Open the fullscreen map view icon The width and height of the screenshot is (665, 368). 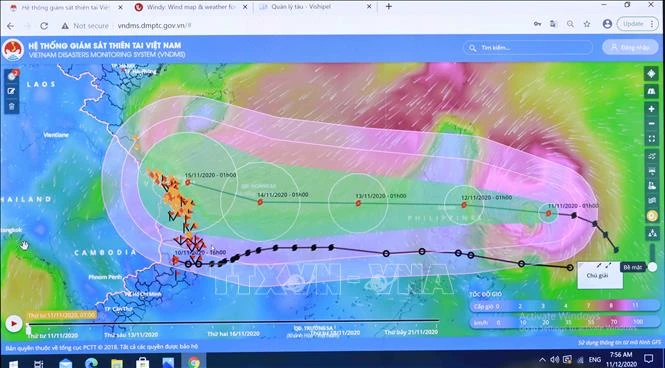click(651, 139)
